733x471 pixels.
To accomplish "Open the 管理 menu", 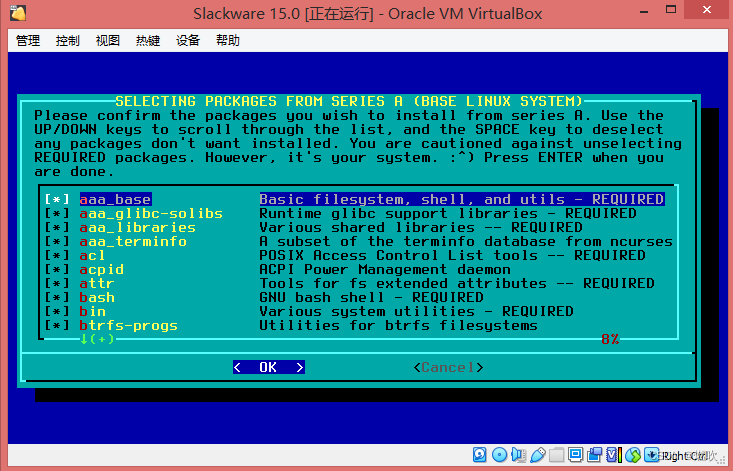I will tap(28, 41).
